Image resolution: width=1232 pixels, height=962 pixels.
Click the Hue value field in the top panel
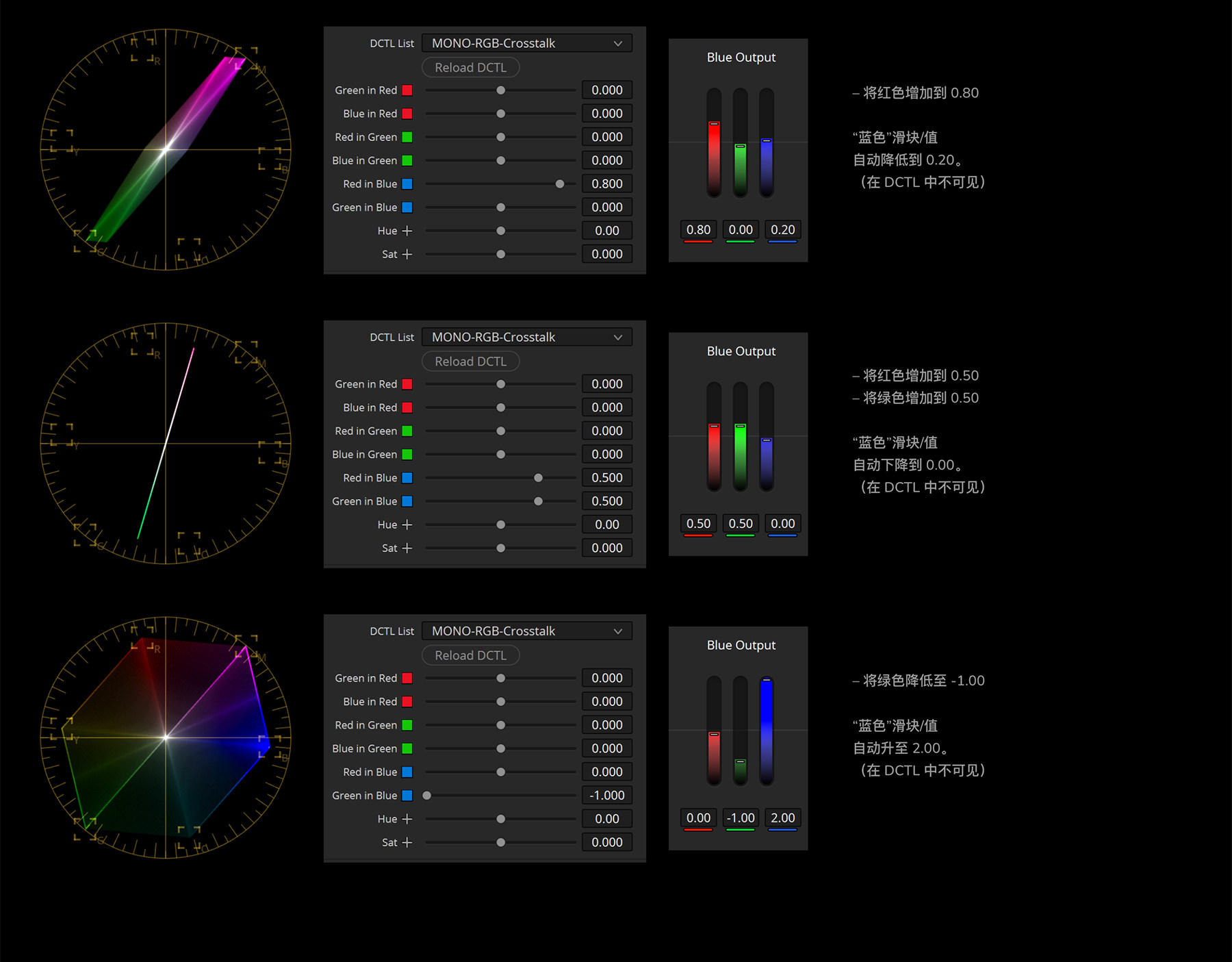click(x=607, y=231)
